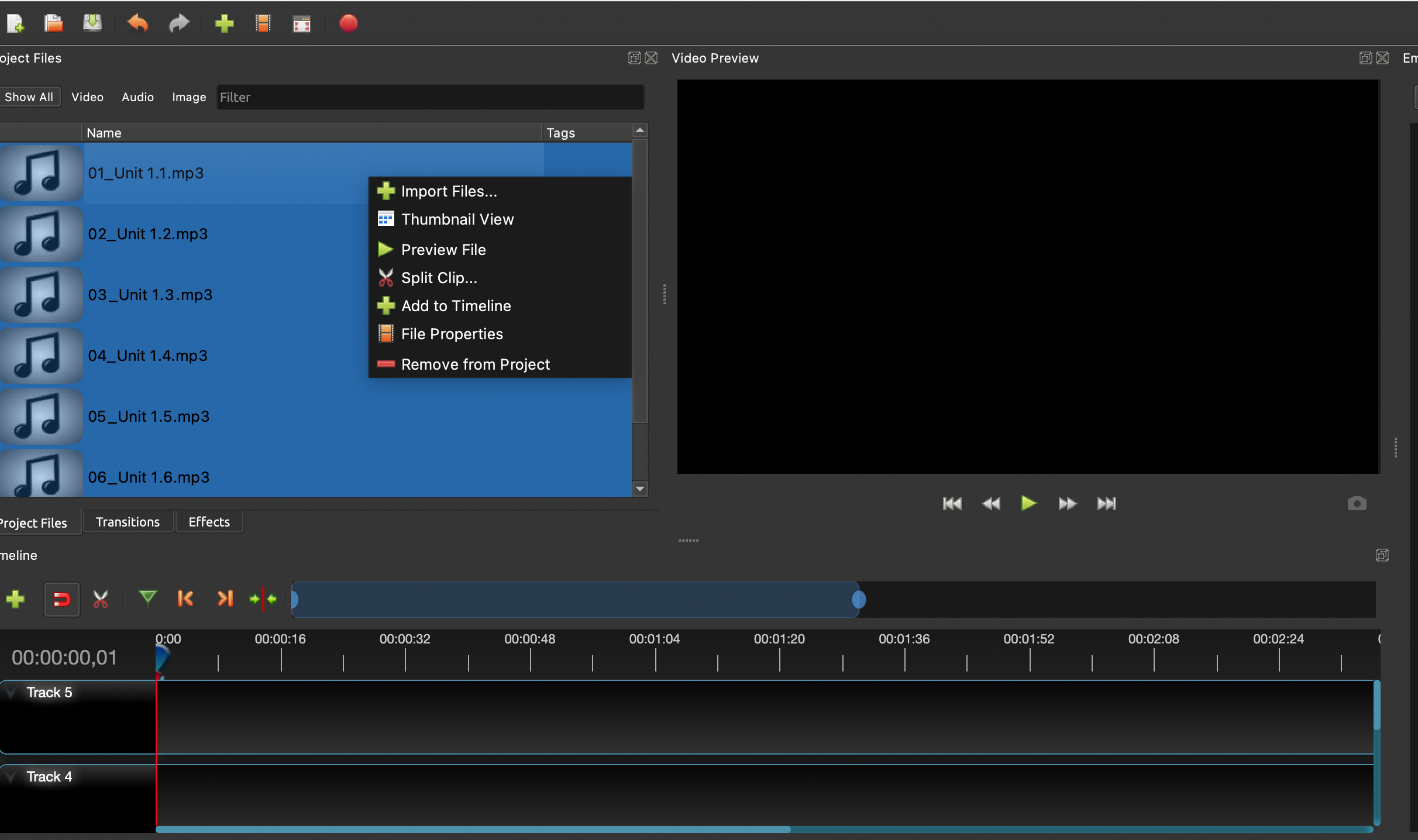
Task: Click the Add Marker green triangle icon
Action: 147,598
